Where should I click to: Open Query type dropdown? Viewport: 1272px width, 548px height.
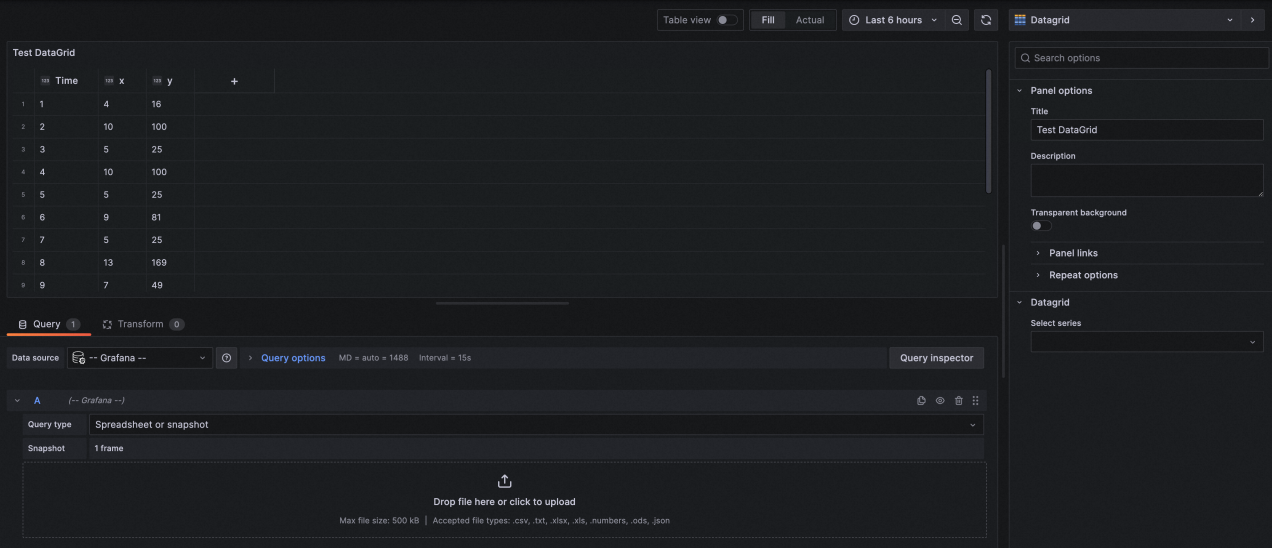tap(536, 425)
